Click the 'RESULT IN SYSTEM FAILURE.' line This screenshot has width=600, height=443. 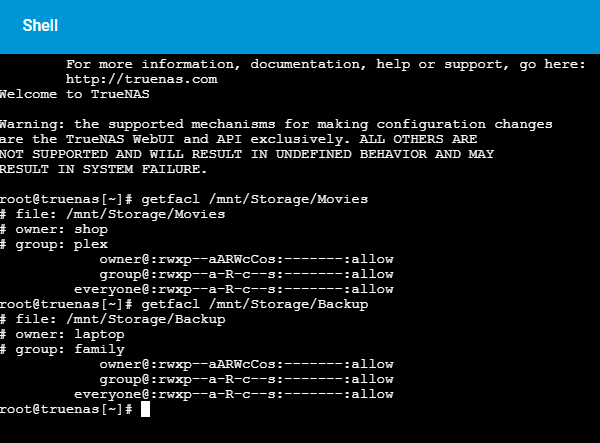click(103, 169)
